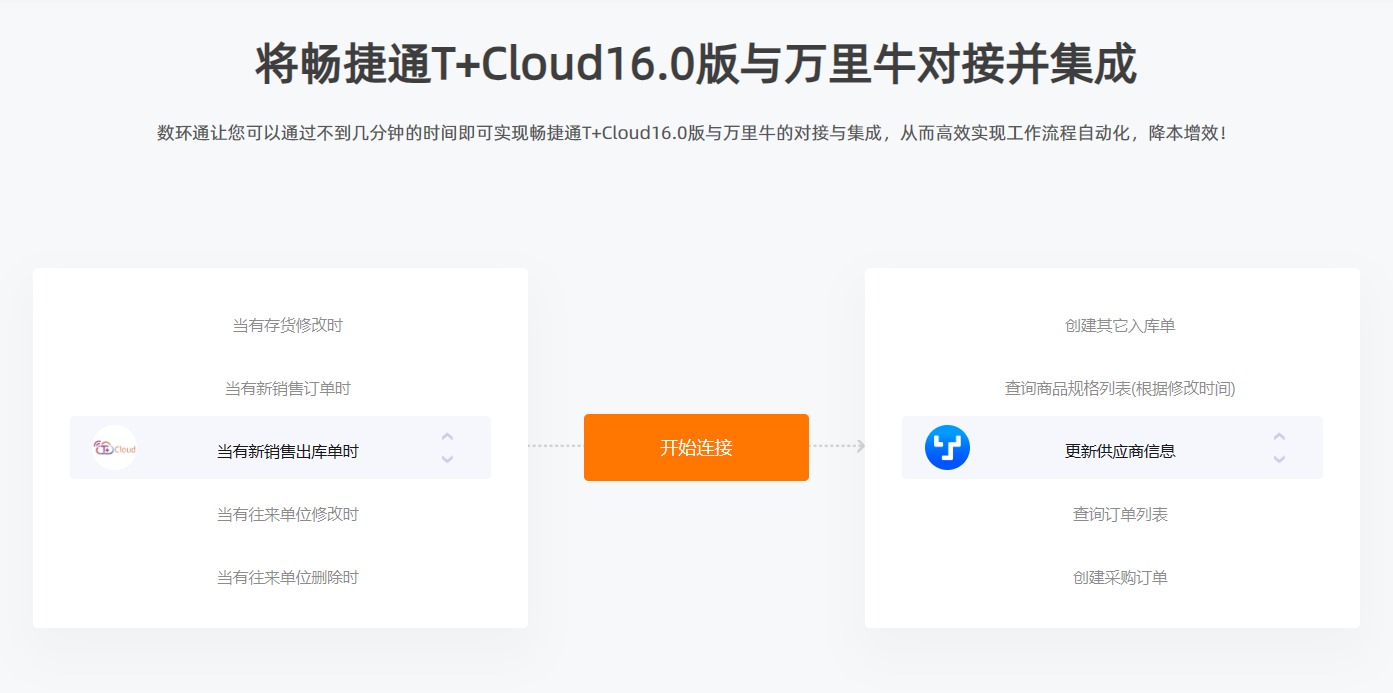1393x693 pixels.
Task: Click the orange 开始连接 button
Action: [x=696, y=447]
